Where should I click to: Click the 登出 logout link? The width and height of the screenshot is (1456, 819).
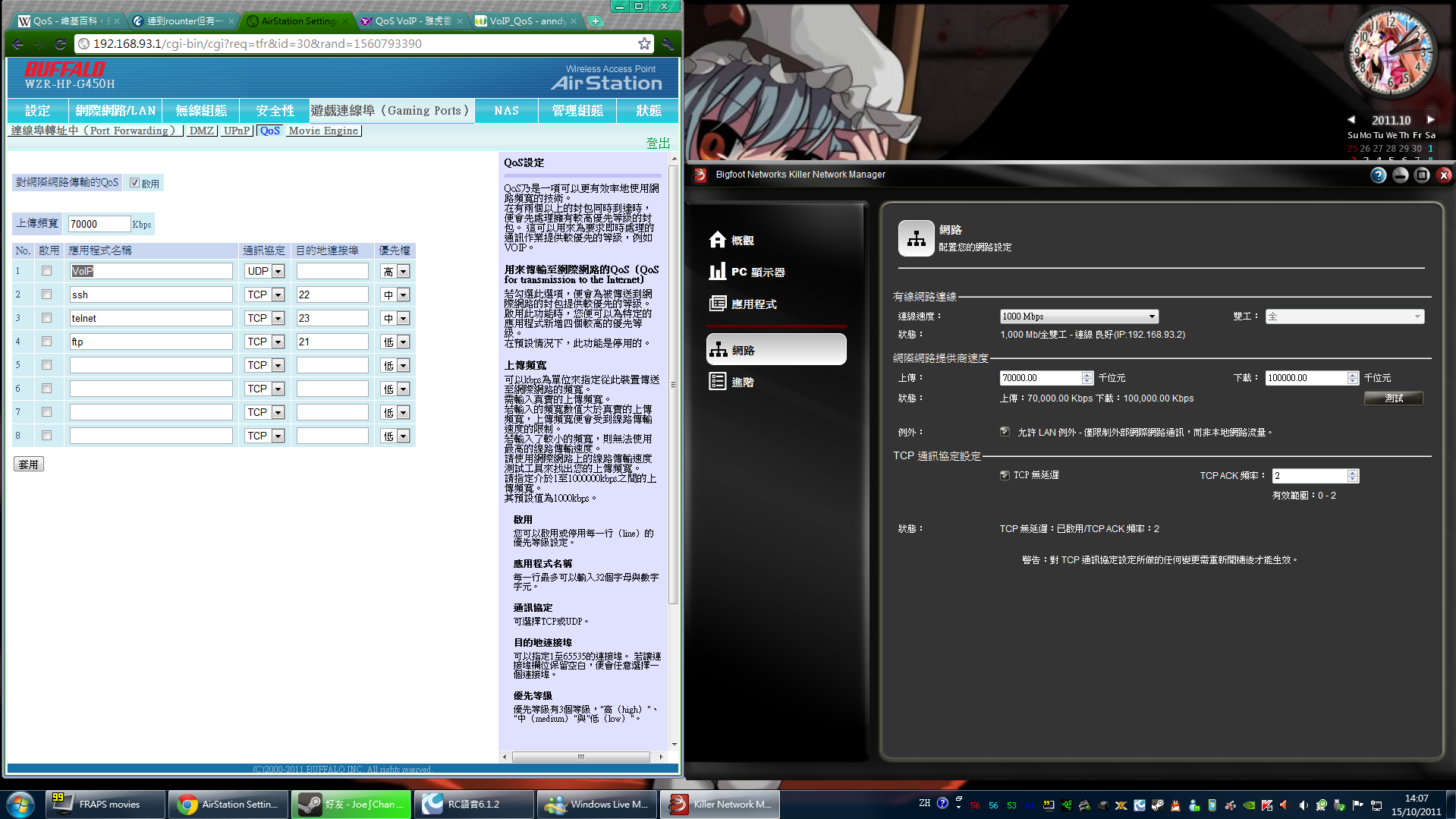[658, 143]
